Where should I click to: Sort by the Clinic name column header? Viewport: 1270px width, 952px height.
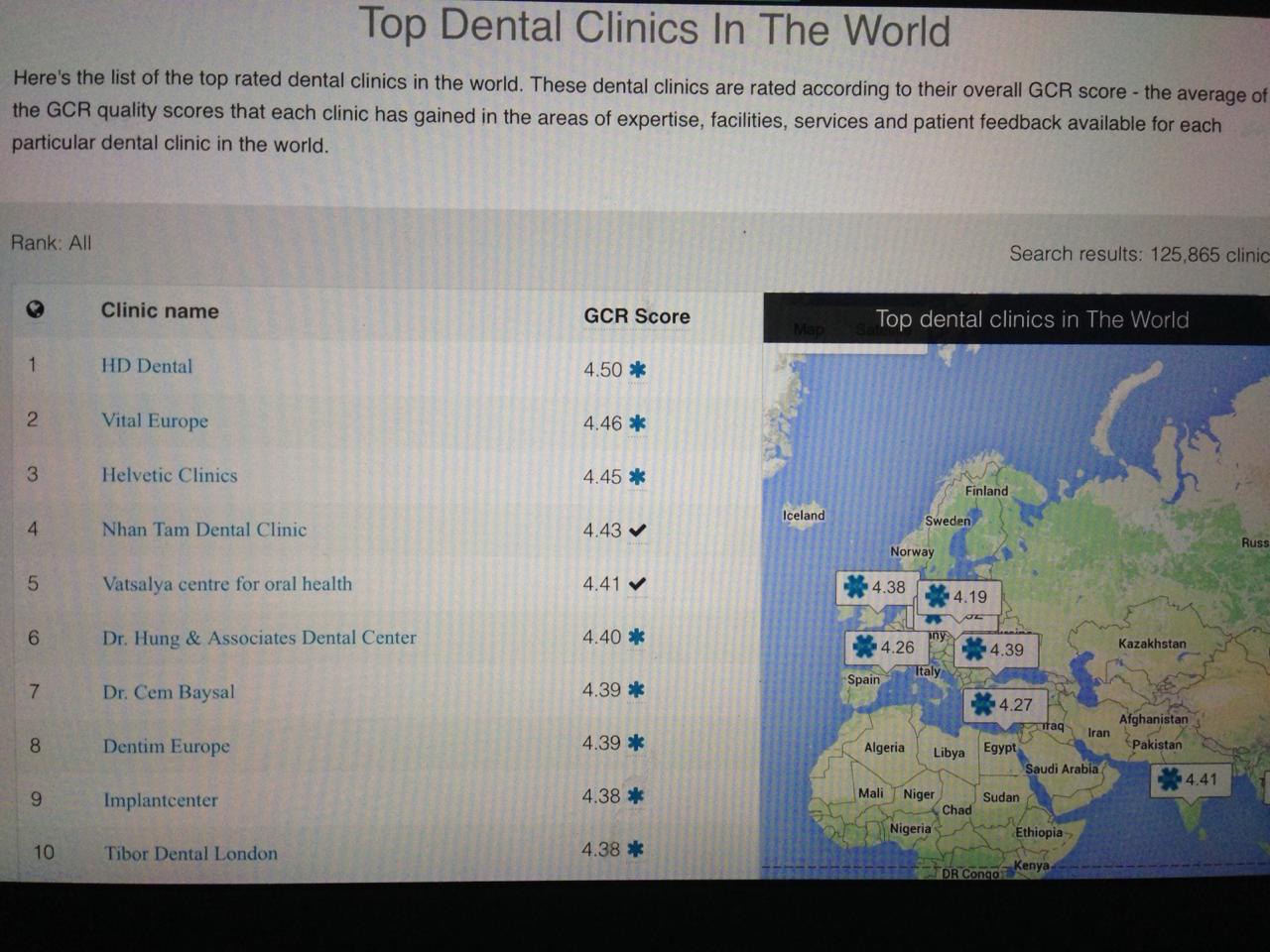coord(160,310)
